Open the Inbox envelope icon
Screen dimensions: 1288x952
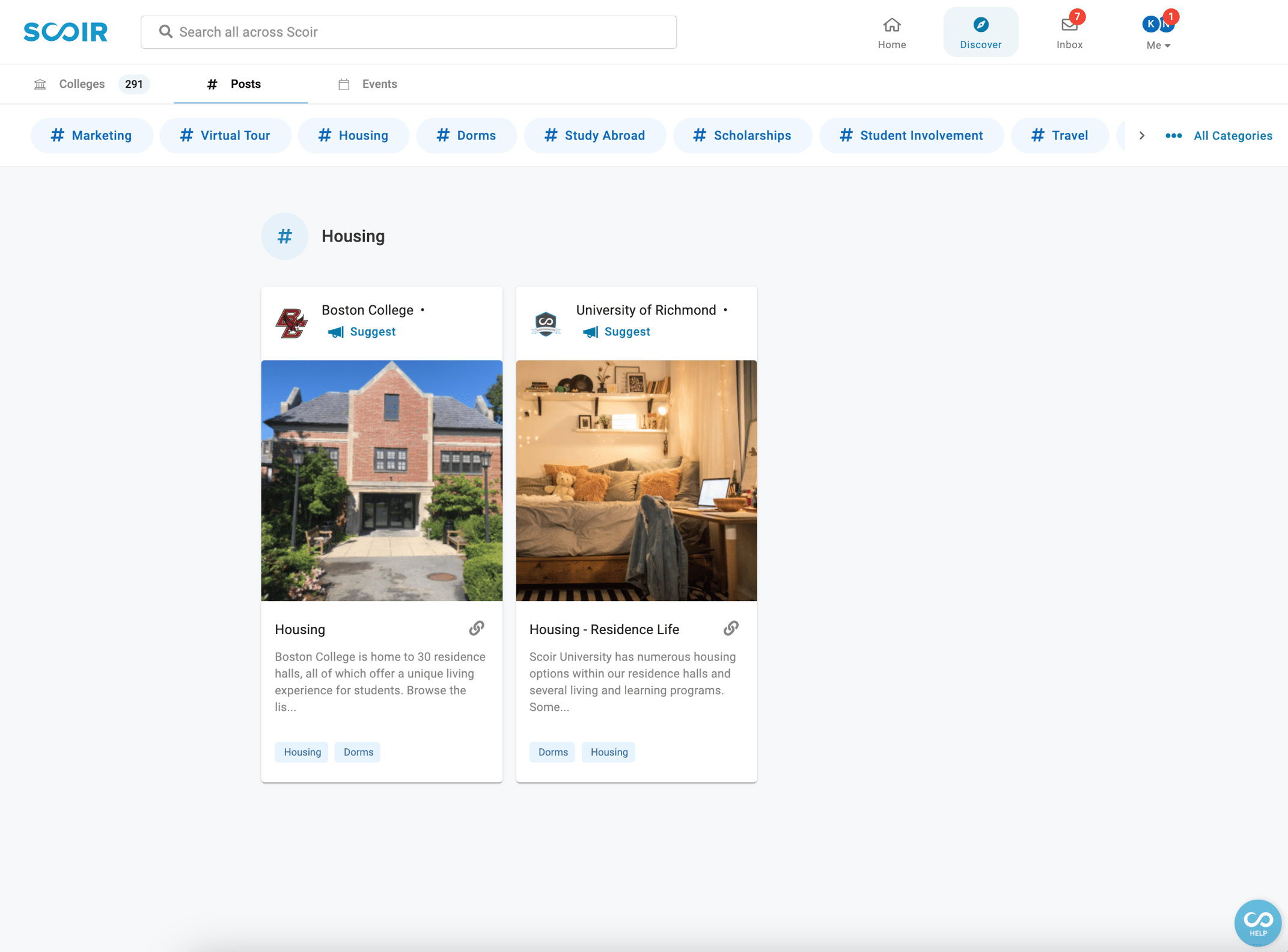click(x=1069, y=25)
